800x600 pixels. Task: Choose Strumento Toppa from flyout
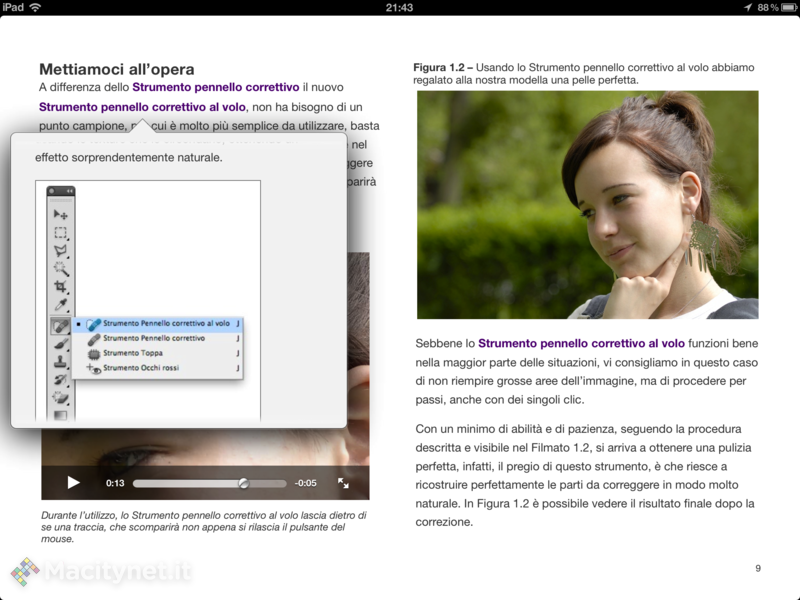(134, 353)
